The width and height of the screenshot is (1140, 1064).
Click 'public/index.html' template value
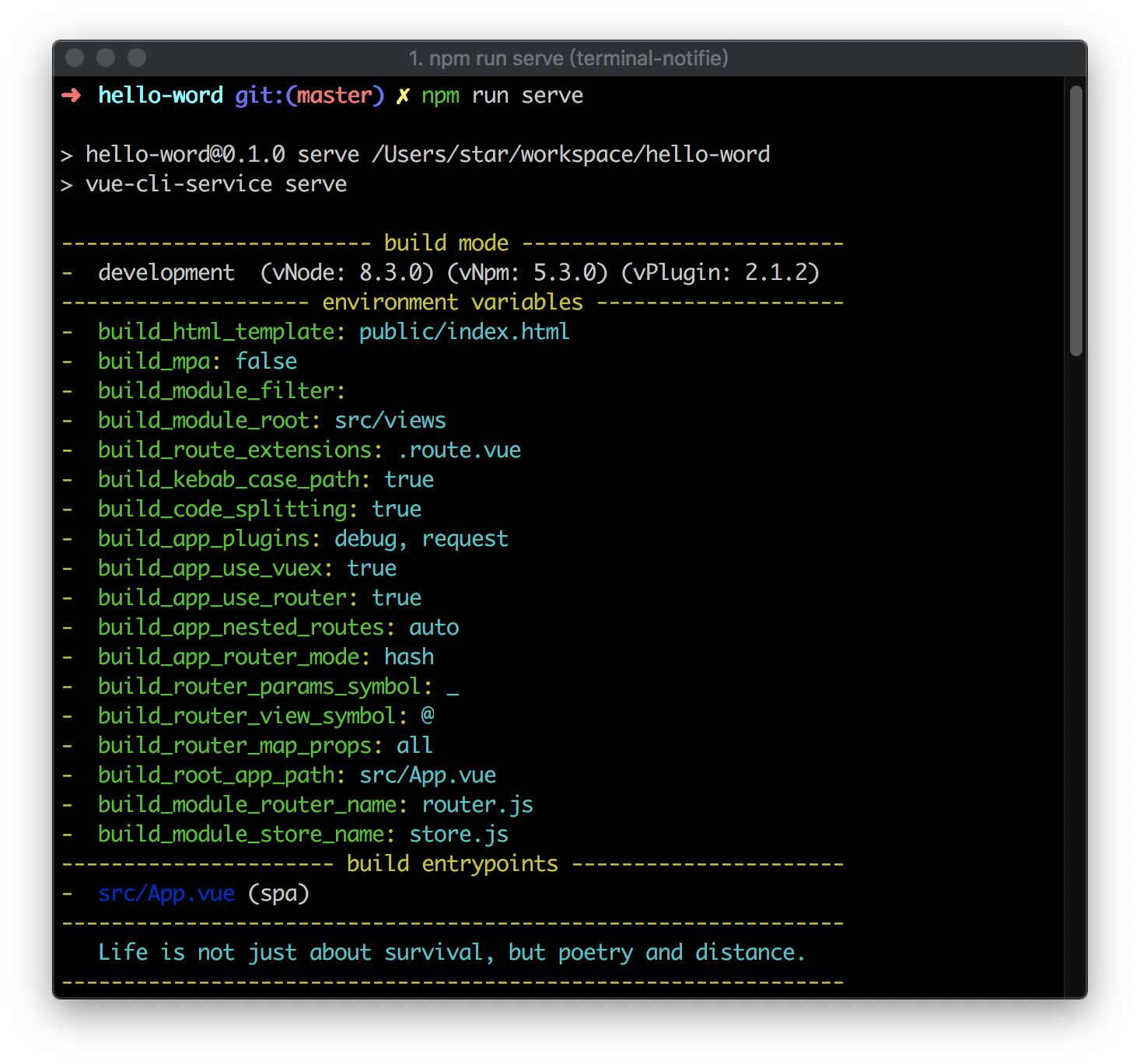point(464,332)
